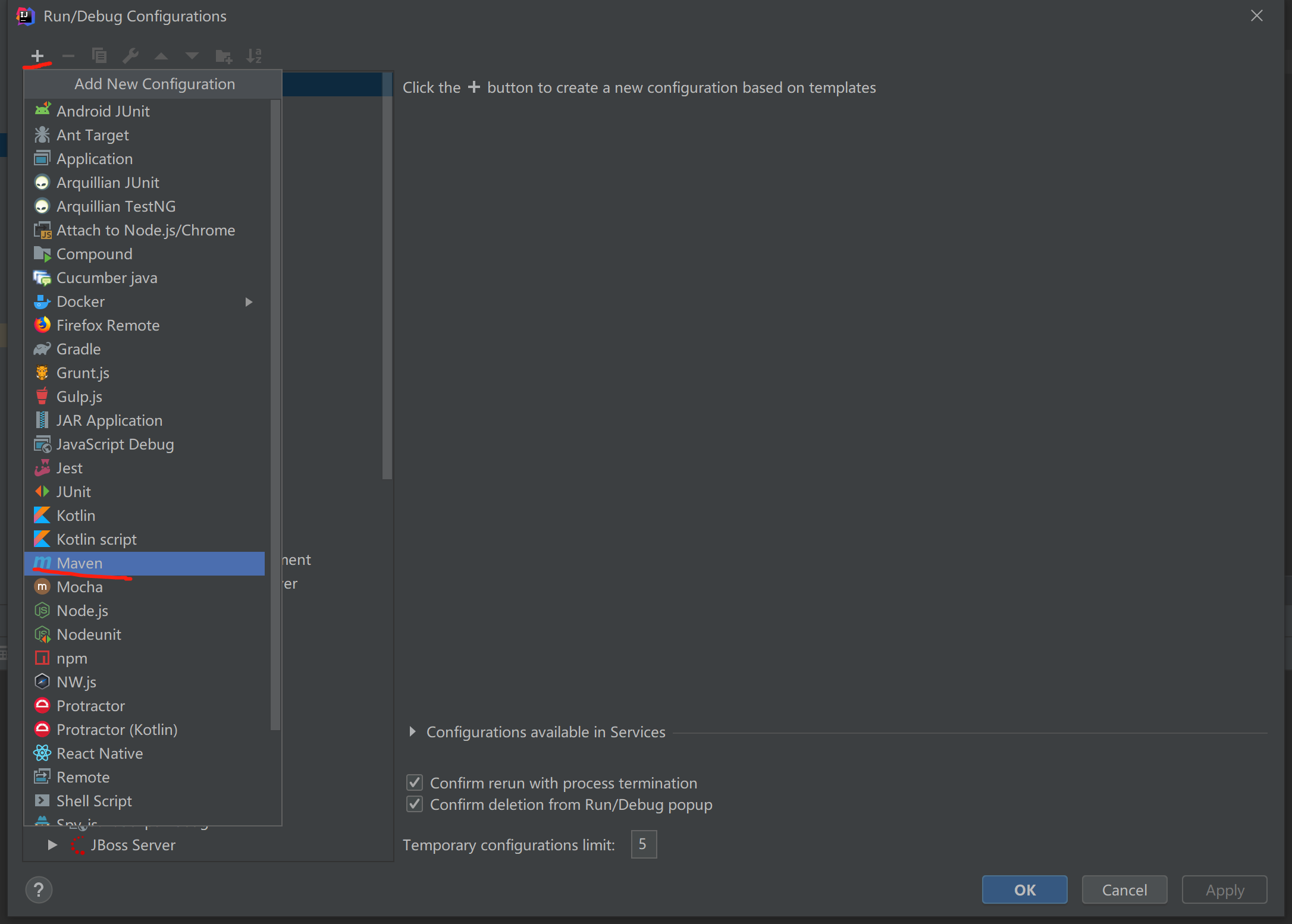Select the highlighted Maven entry

(145, 563)
